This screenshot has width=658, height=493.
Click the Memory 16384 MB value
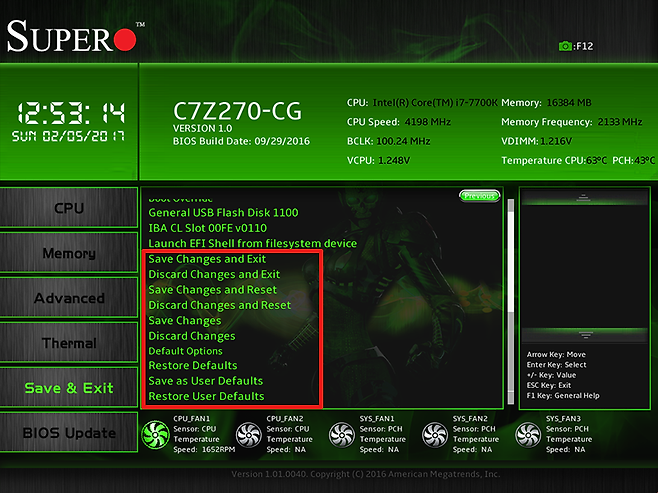coord(569,103)
